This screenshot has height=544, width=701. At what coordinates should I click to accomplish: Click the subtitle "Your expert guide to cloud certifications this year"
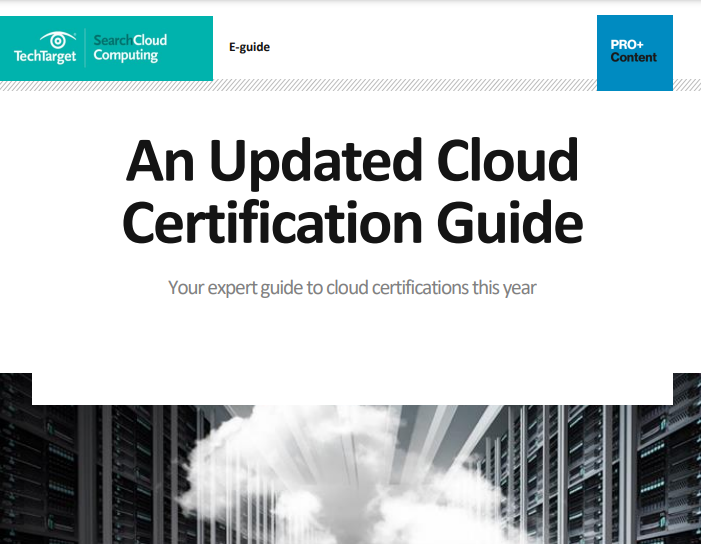[x=352, y=288]
